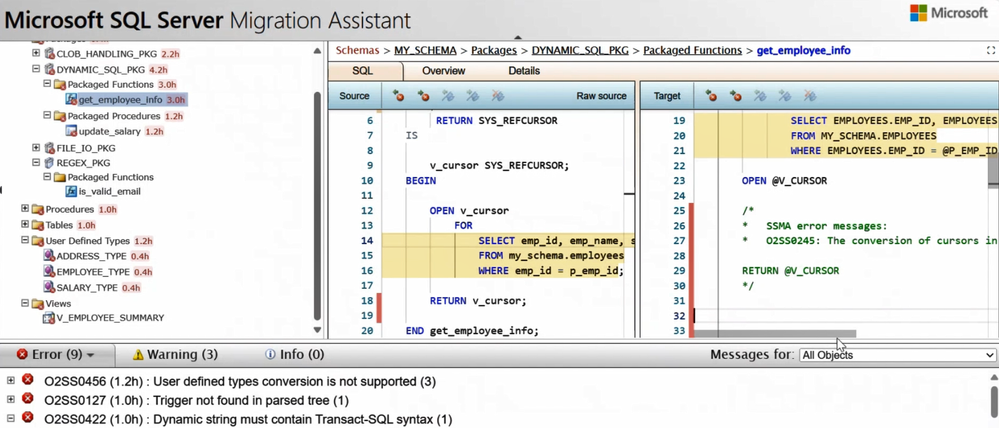This screenshot has height=428, width=999.
Task: Click the Views folder icon
Action: (x=38, y=303)
